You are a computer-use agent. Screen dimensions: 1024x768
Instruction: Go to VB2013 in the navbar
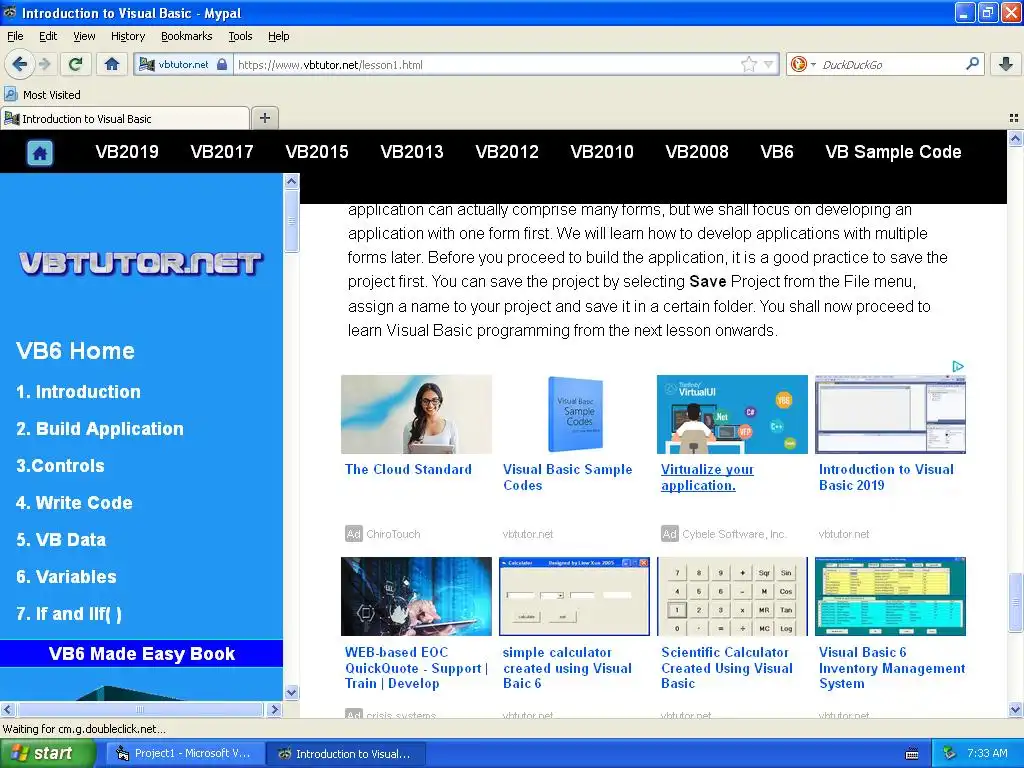[412, 152]
